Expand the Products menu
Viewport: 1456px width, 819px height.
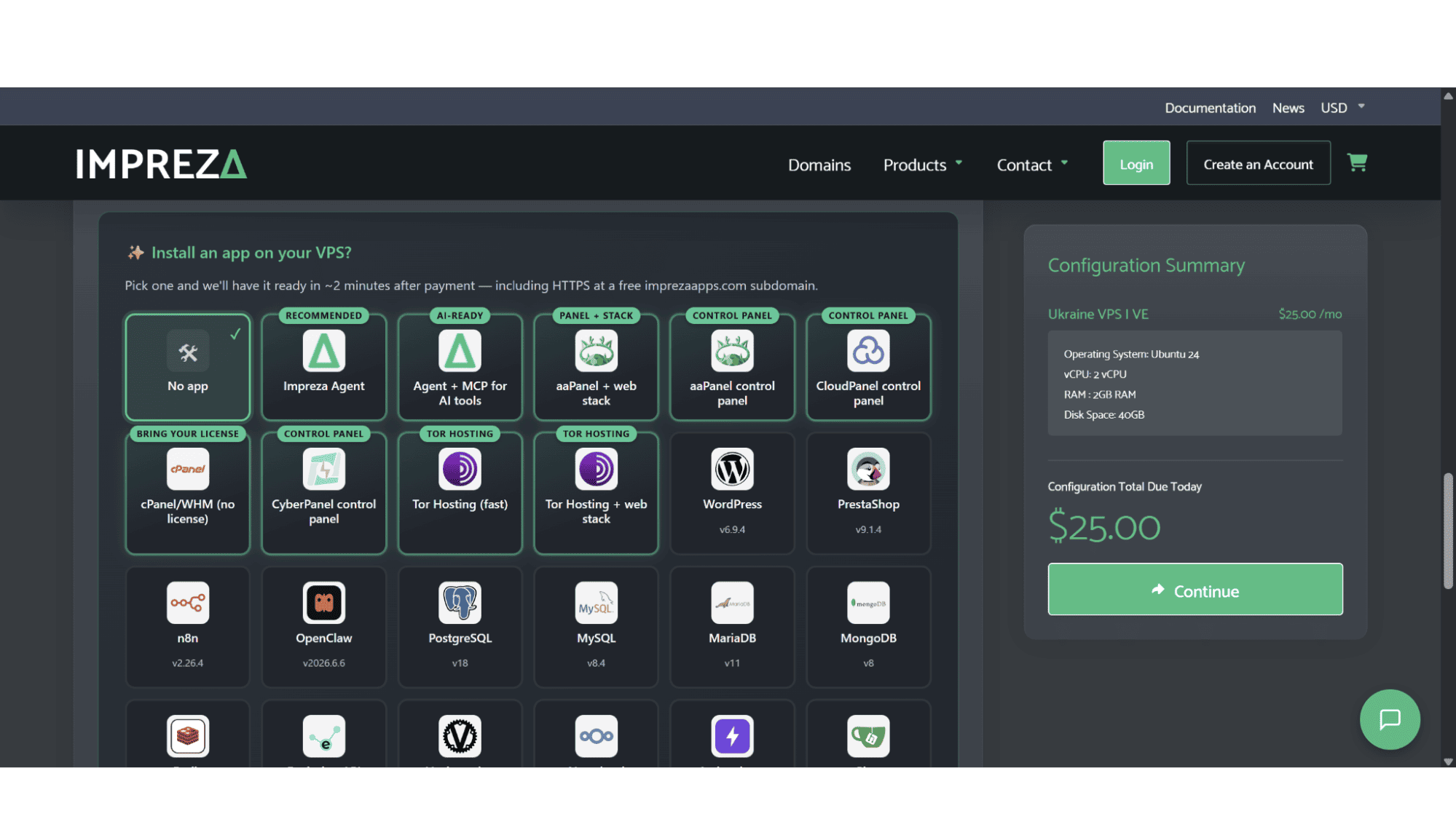click(x=923, y=165)
